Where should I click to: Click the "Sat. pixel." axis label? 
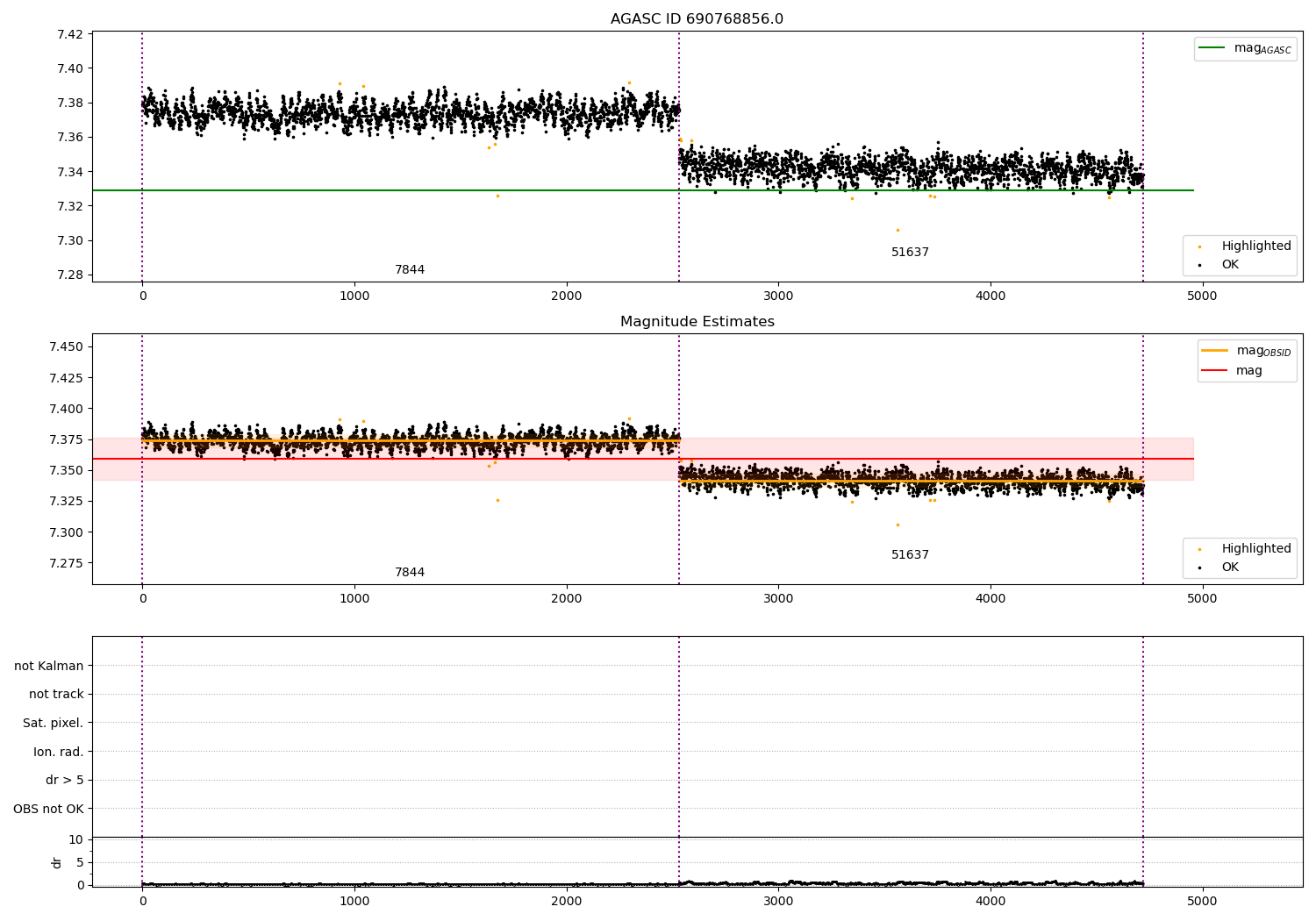(x=54, y=724)
